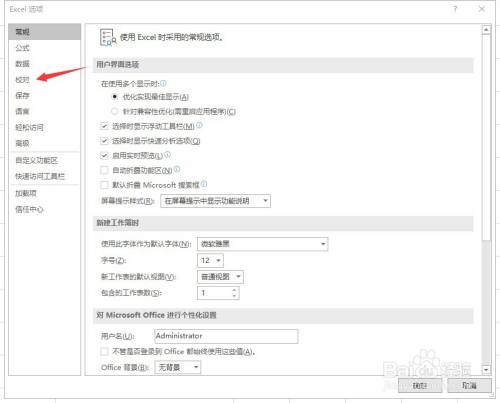Click the scrollbar up arrow
The height and width of the screenshot is (403, 500).
(486, 30)
